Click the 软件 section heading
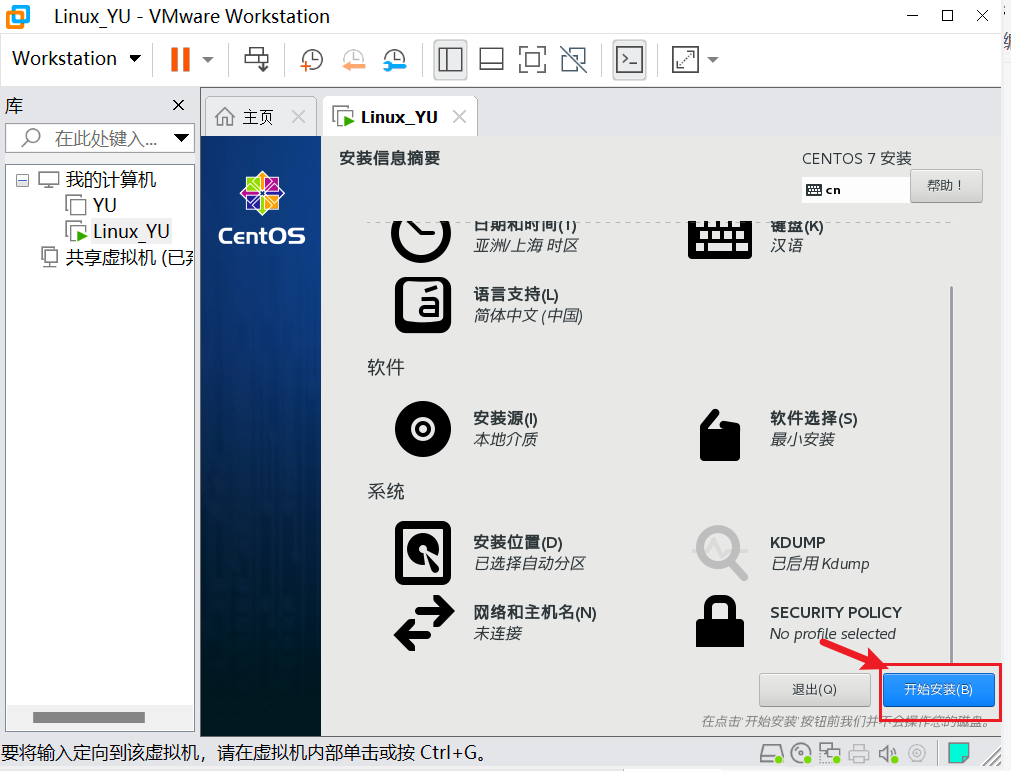1011x771 pixels. pos(386,367)
